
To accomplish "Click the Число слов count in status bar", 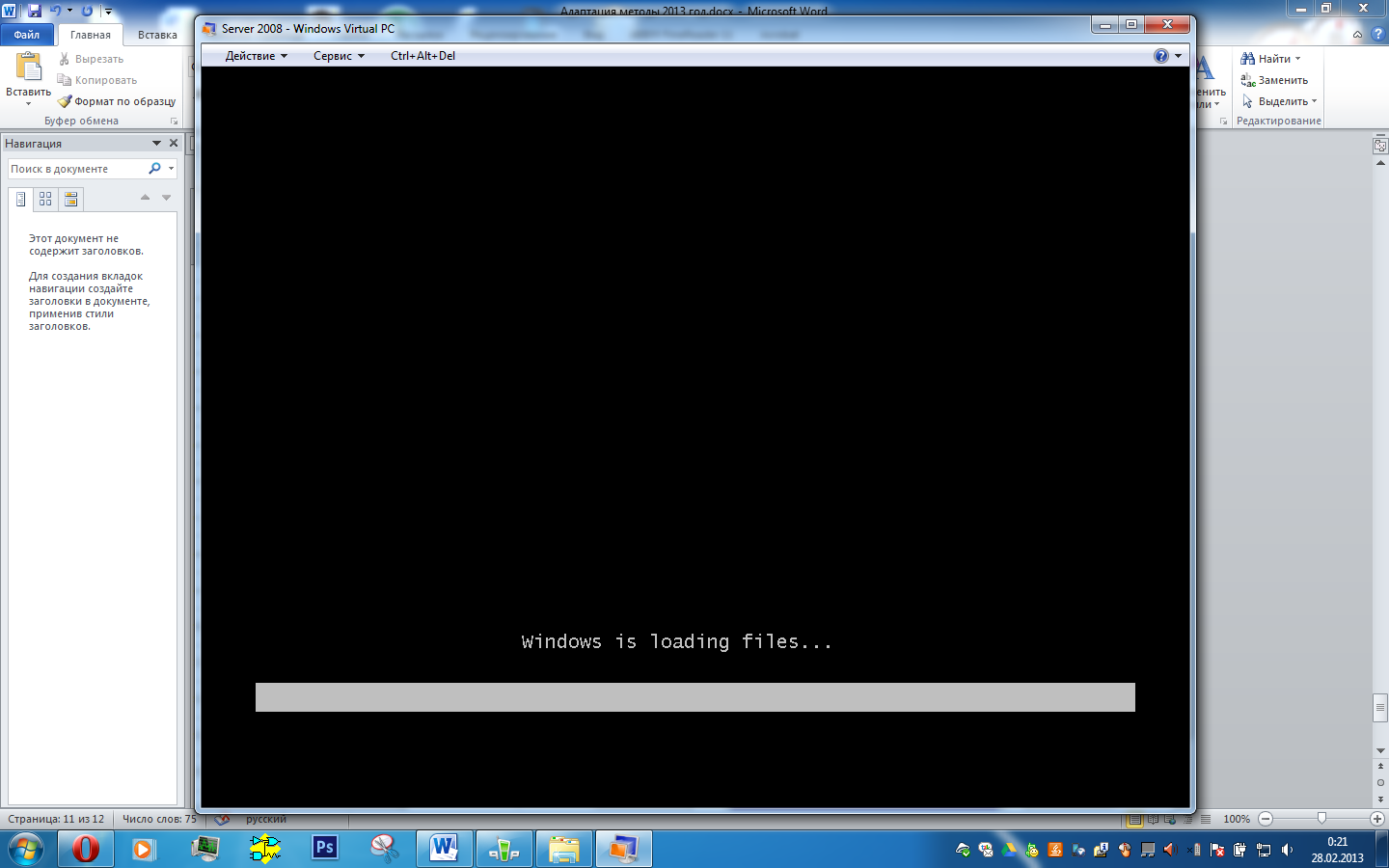I will pyautogui.click(x=158, y=819).
